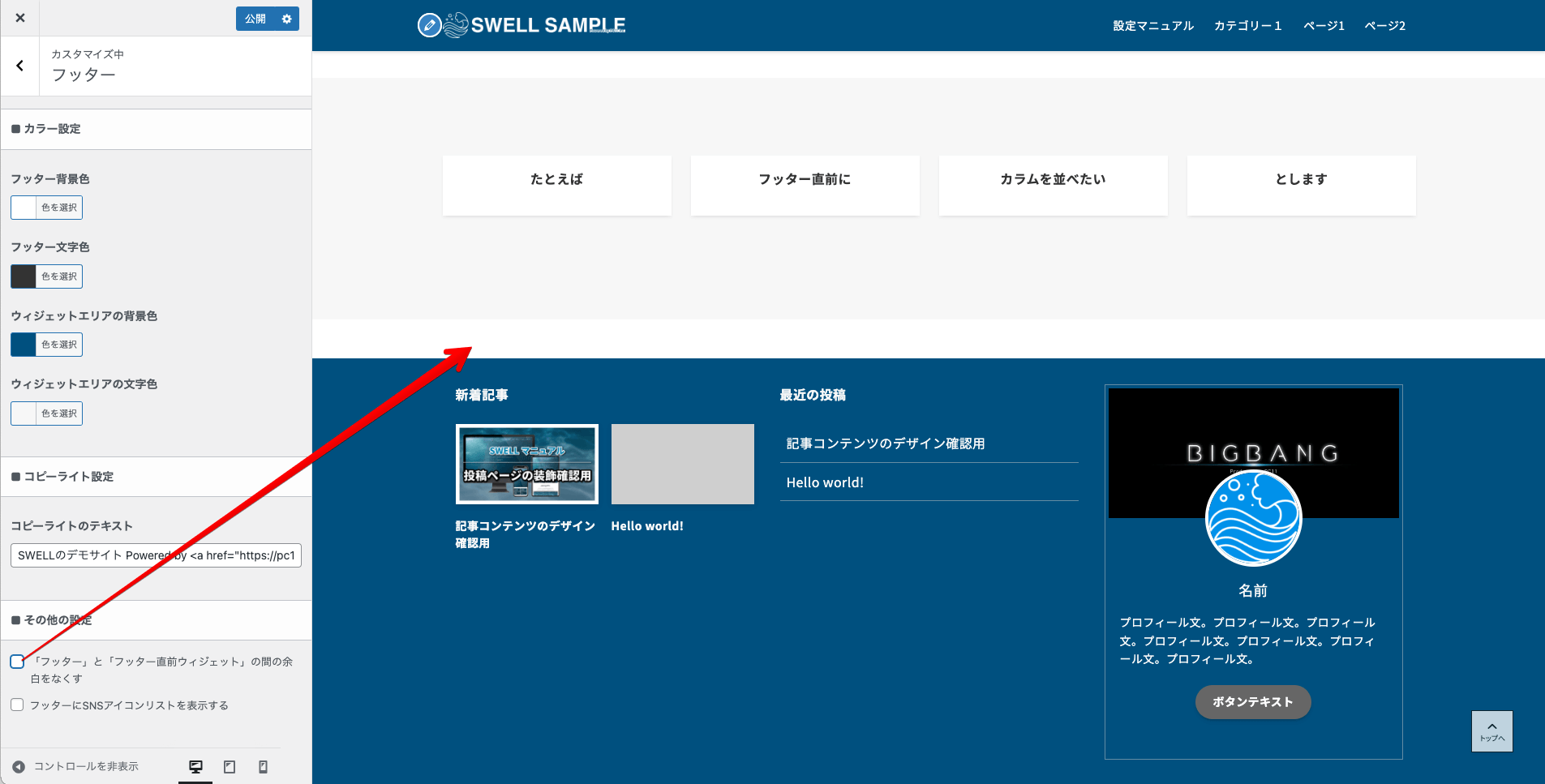The image size is (1545, 784).
Task: Switch preview to tablet view
Action: (x=230, y=765)
